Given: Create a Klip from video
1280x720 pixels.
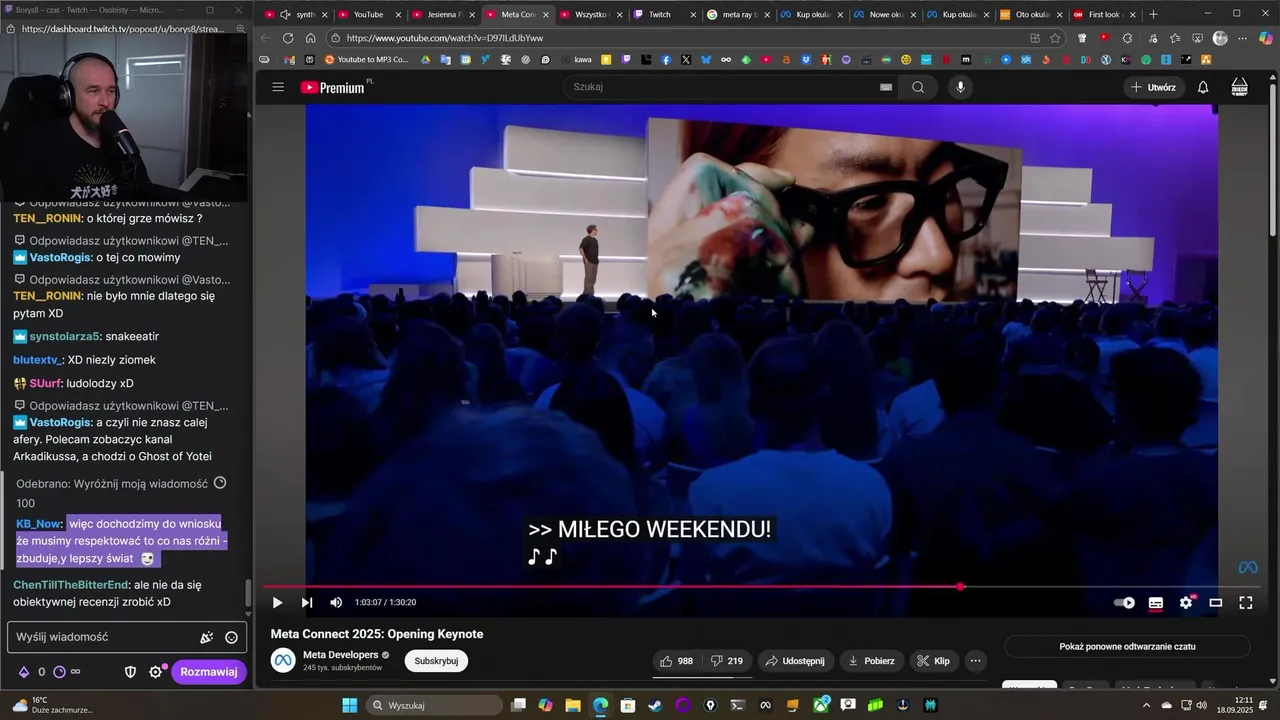Looking at the screenshot, I should [x=934, y=661].
